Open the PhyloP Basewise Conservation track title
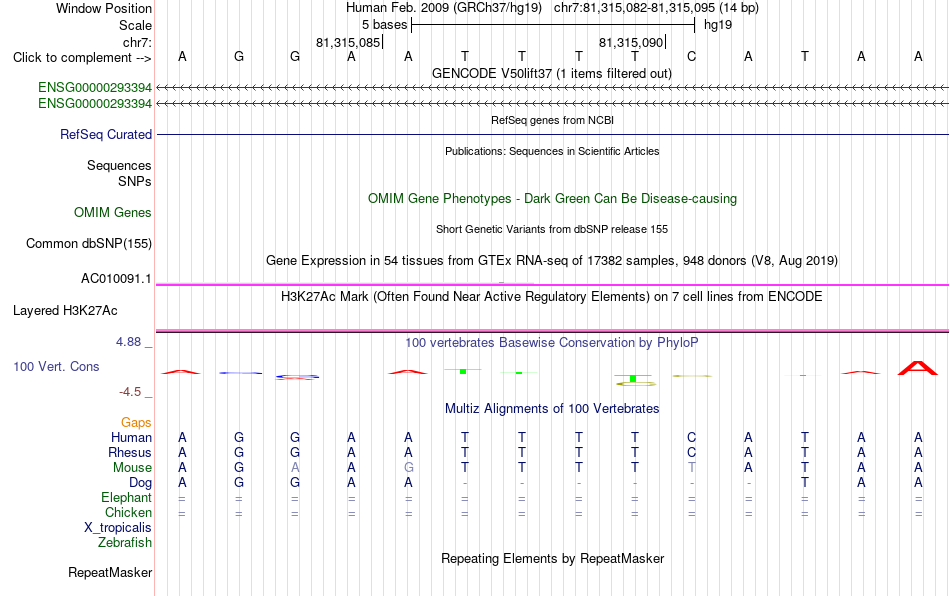 (x=552, y=342)
